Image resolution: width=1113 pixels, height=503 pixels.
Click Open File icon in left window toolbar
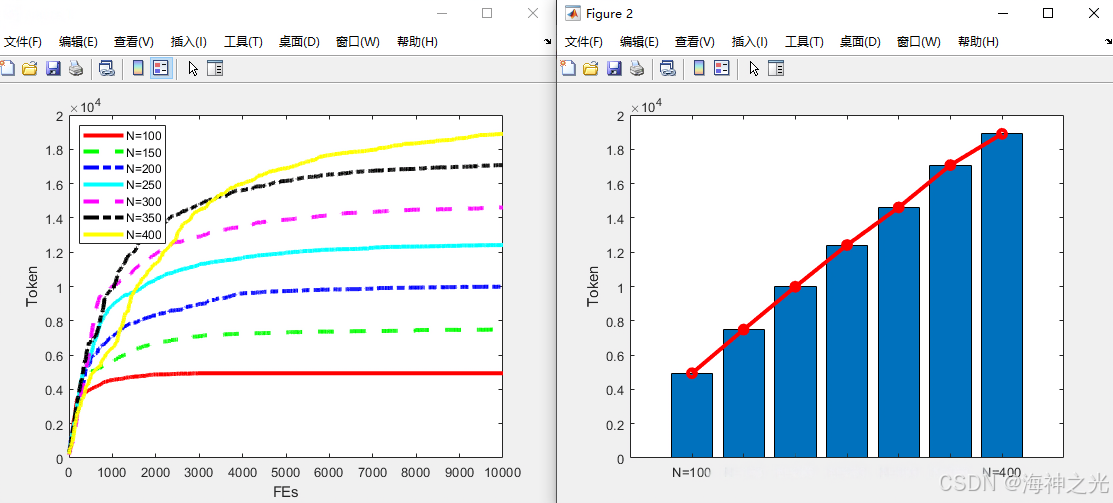pos(29,68)
